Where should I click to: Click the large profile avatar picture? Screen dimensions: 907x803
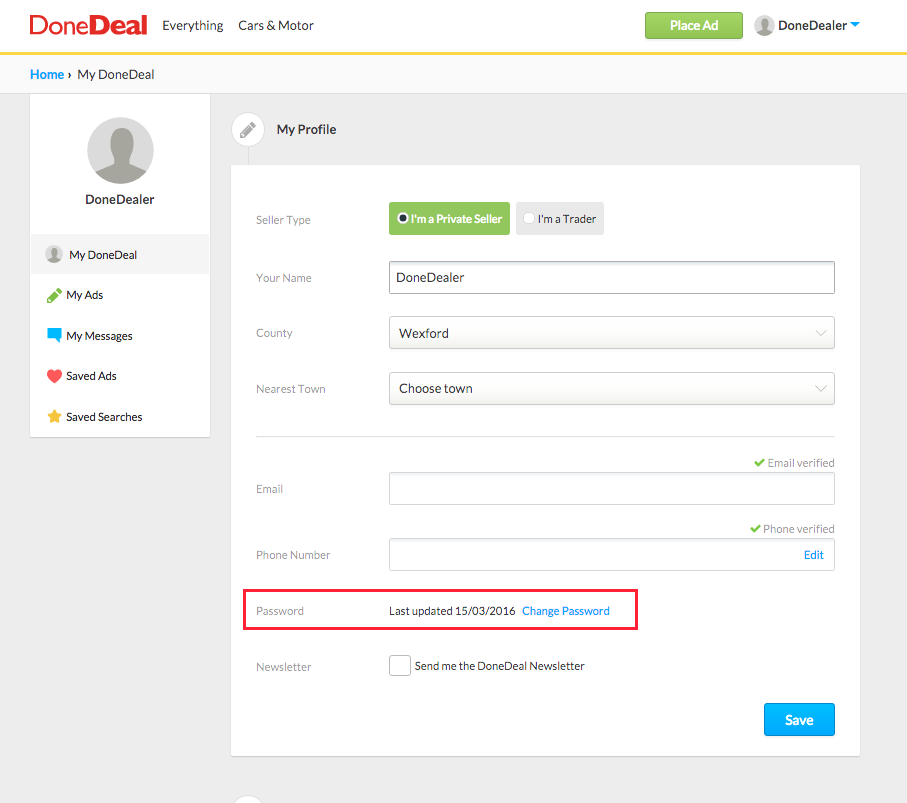[x=120, y=150]
